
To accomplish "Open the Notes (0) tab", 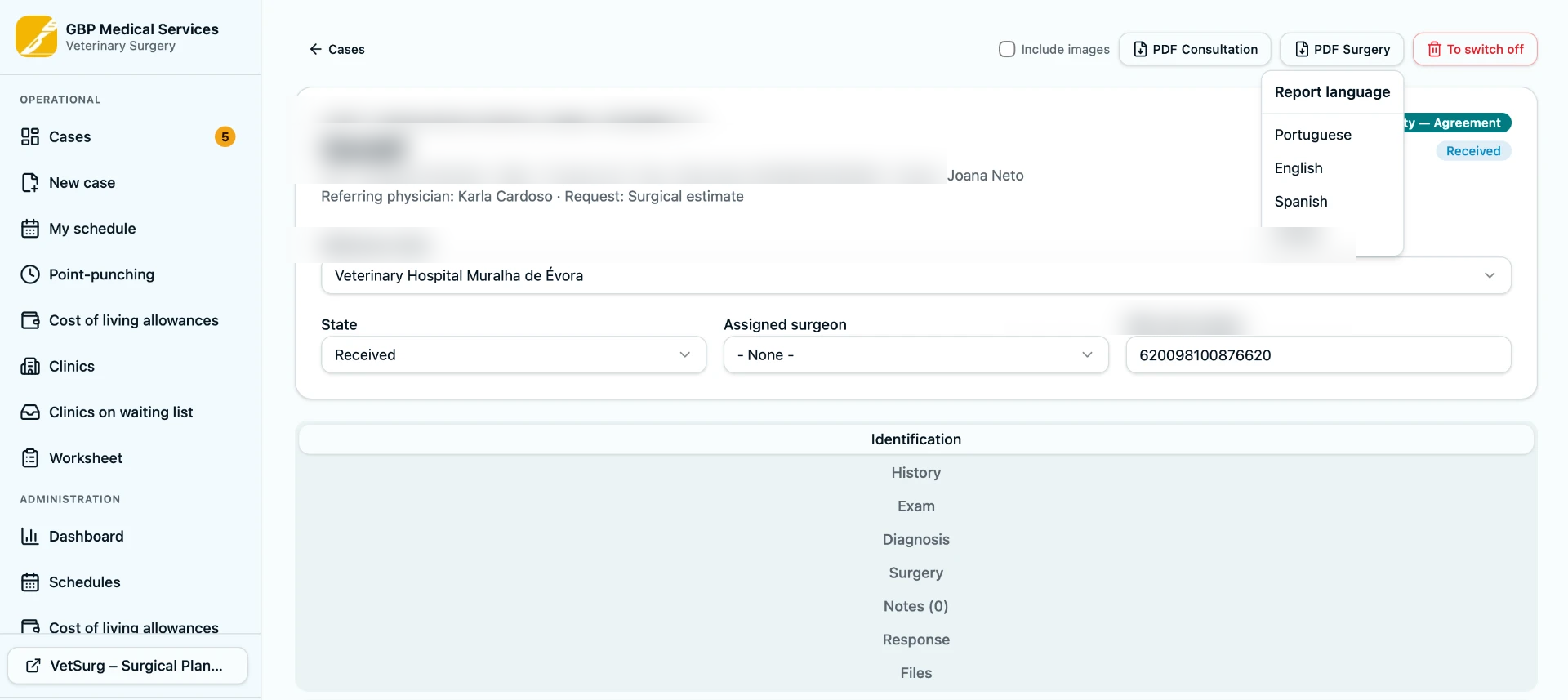I will pyautogui.click(x=915, y=606).
